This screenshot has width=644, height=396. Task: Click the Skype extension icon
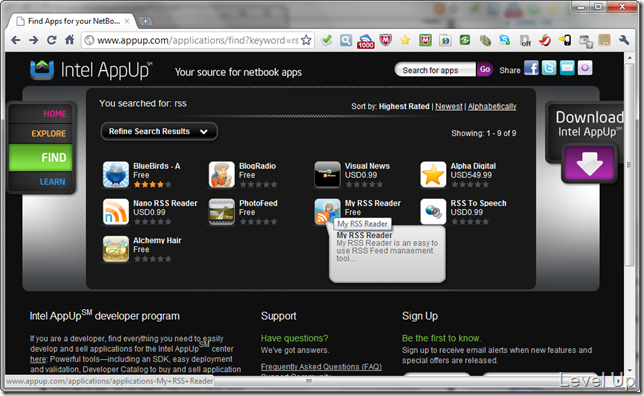coord(505,40)
